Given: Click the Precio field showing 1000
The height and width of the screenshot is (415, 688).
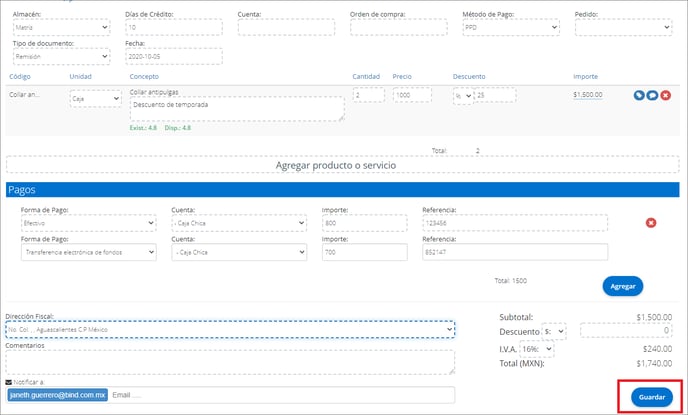Looking at the screenshot, I should point(412,95).
